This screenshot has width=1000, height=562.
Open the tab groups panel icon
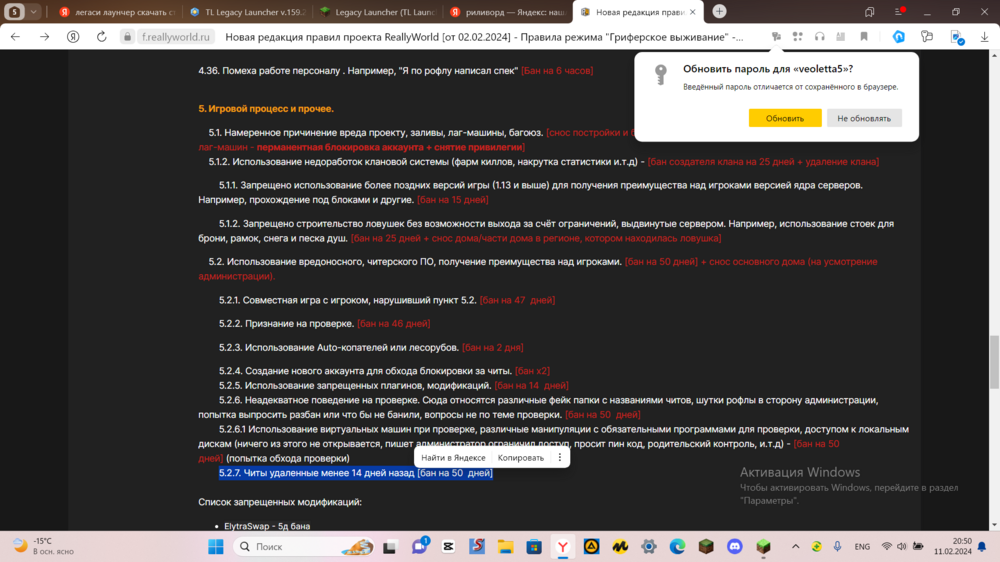pyautogui.click(x=14, y=11)
